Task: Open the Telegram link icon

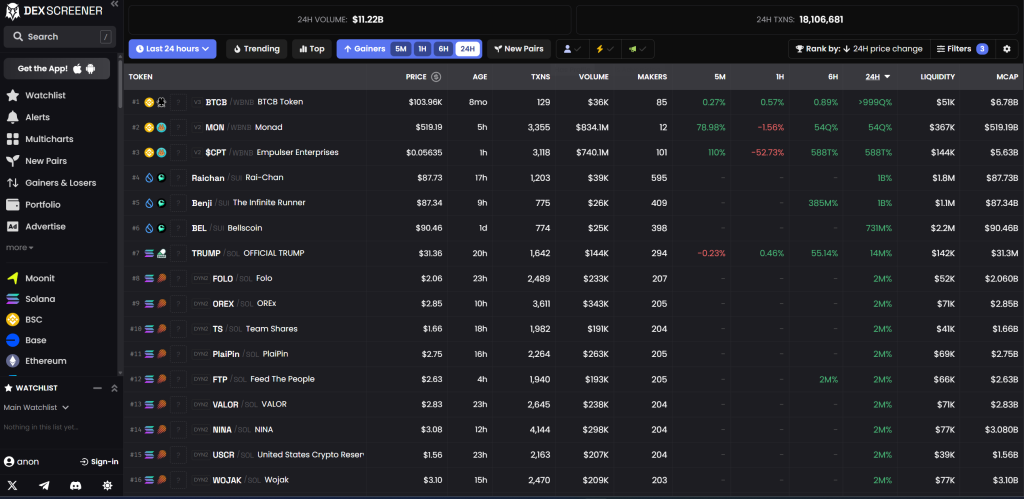Action: pos(44,485)
